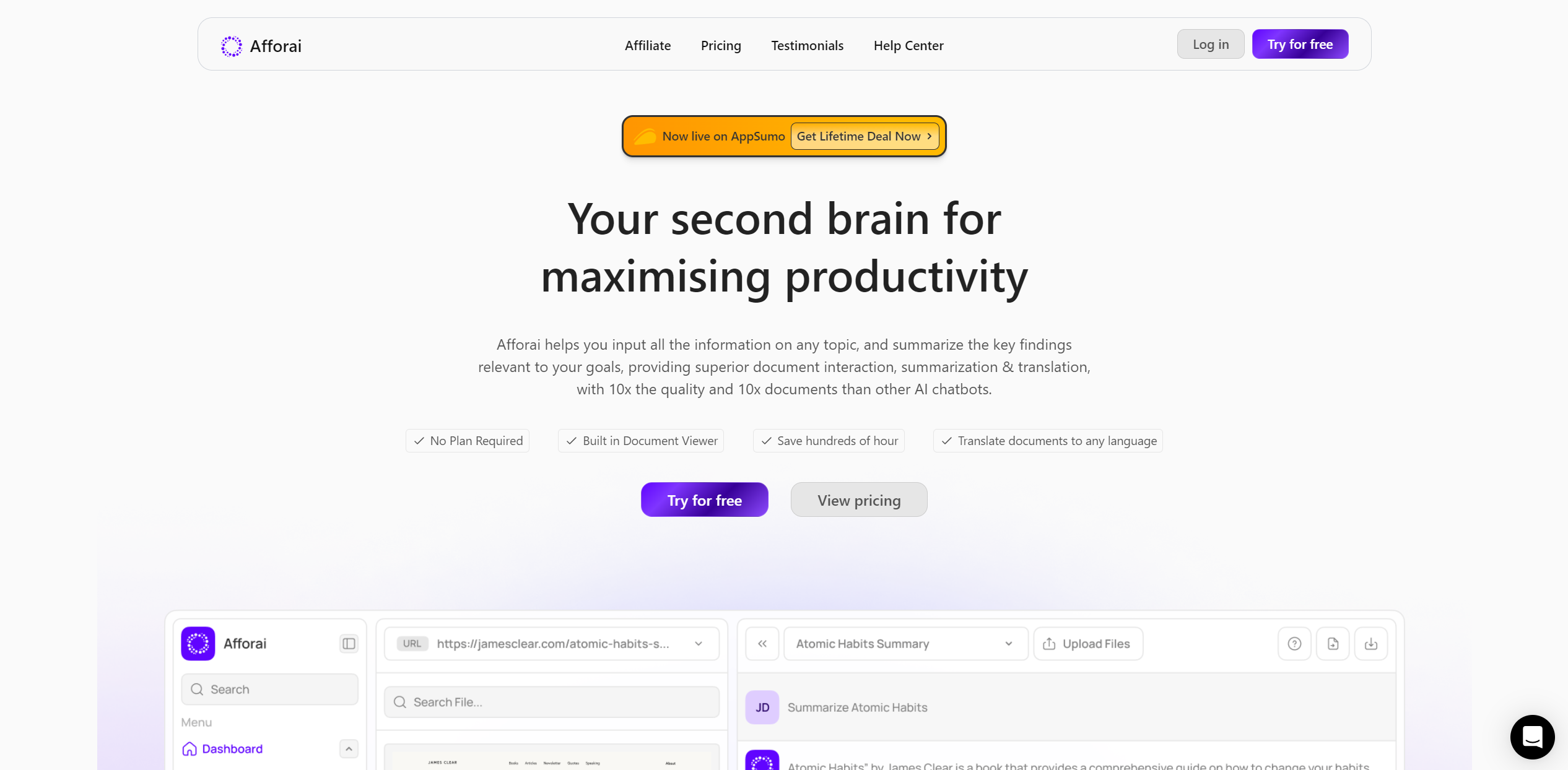The width and height of the screenshot is (1568, 770).
Task: Click the Testimonials tab in navigation
Action: tap(807, 45)
